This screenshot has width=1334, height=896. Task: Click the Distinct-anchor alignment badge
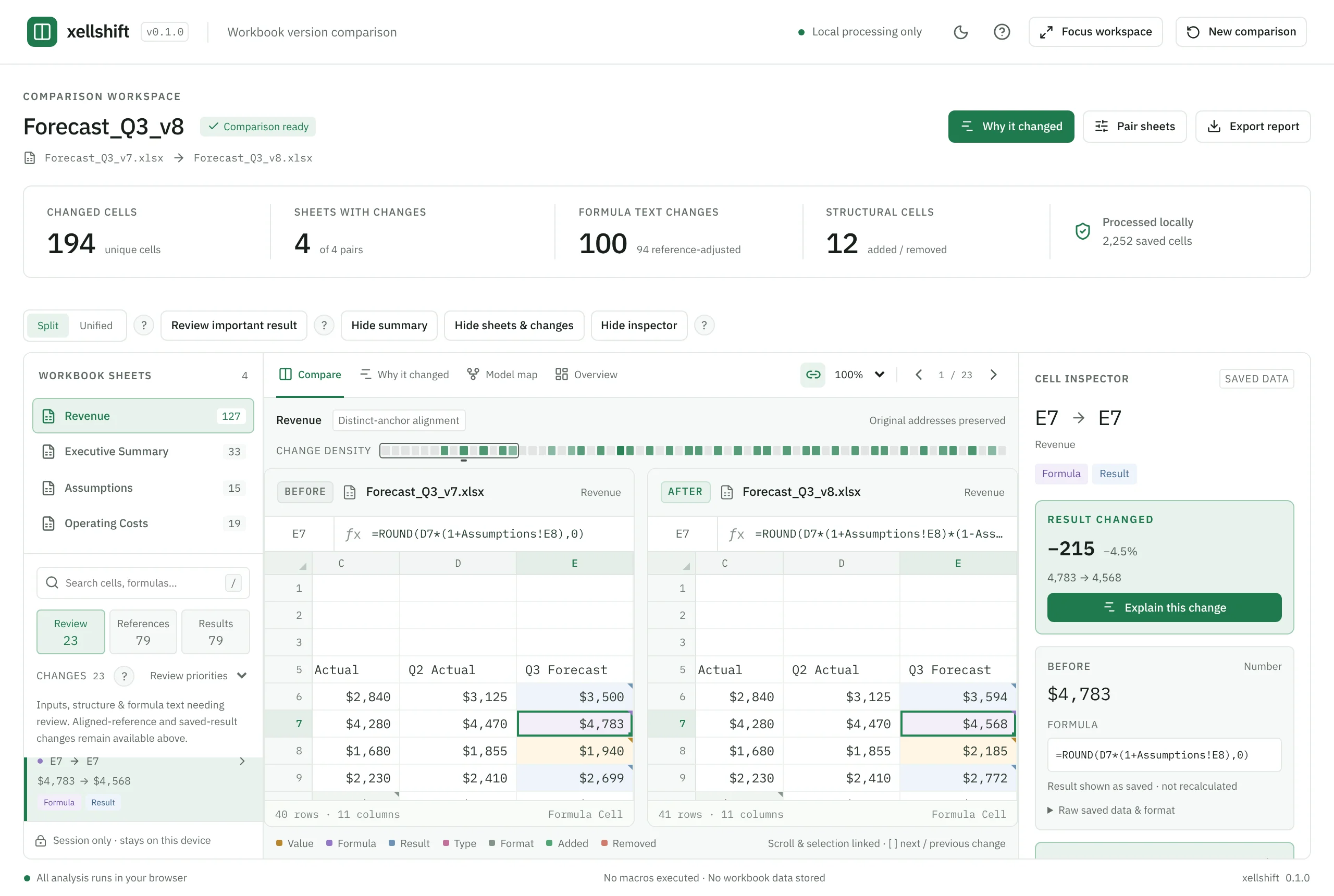click(x=398, y=420)
